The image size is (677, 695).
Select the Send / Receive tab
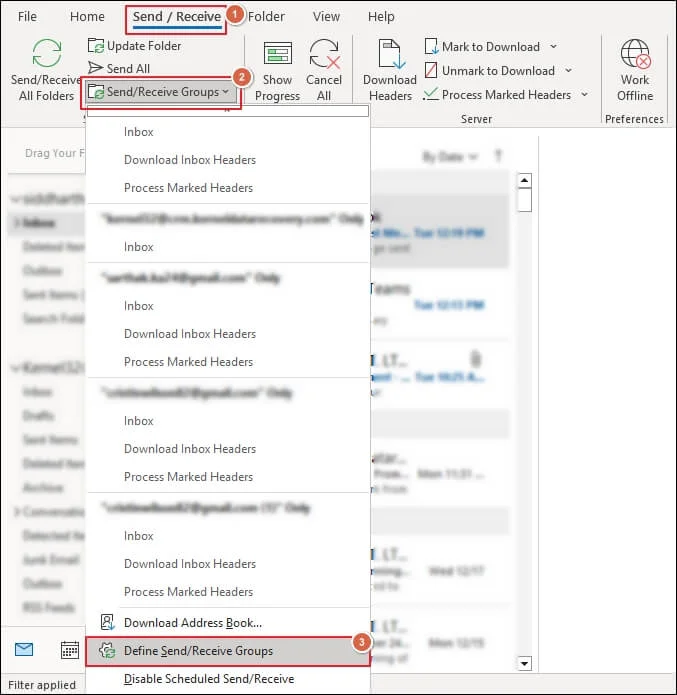177,16
